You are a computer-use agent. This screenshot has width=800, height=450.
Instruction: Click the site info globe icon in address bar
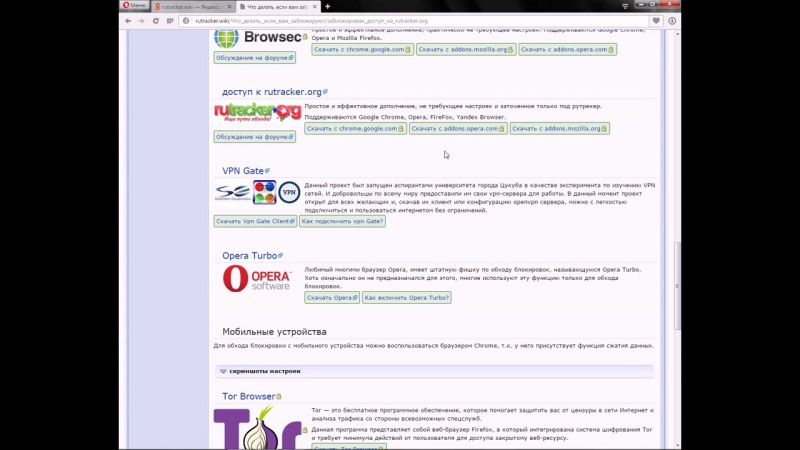click(x=186, y=21)
